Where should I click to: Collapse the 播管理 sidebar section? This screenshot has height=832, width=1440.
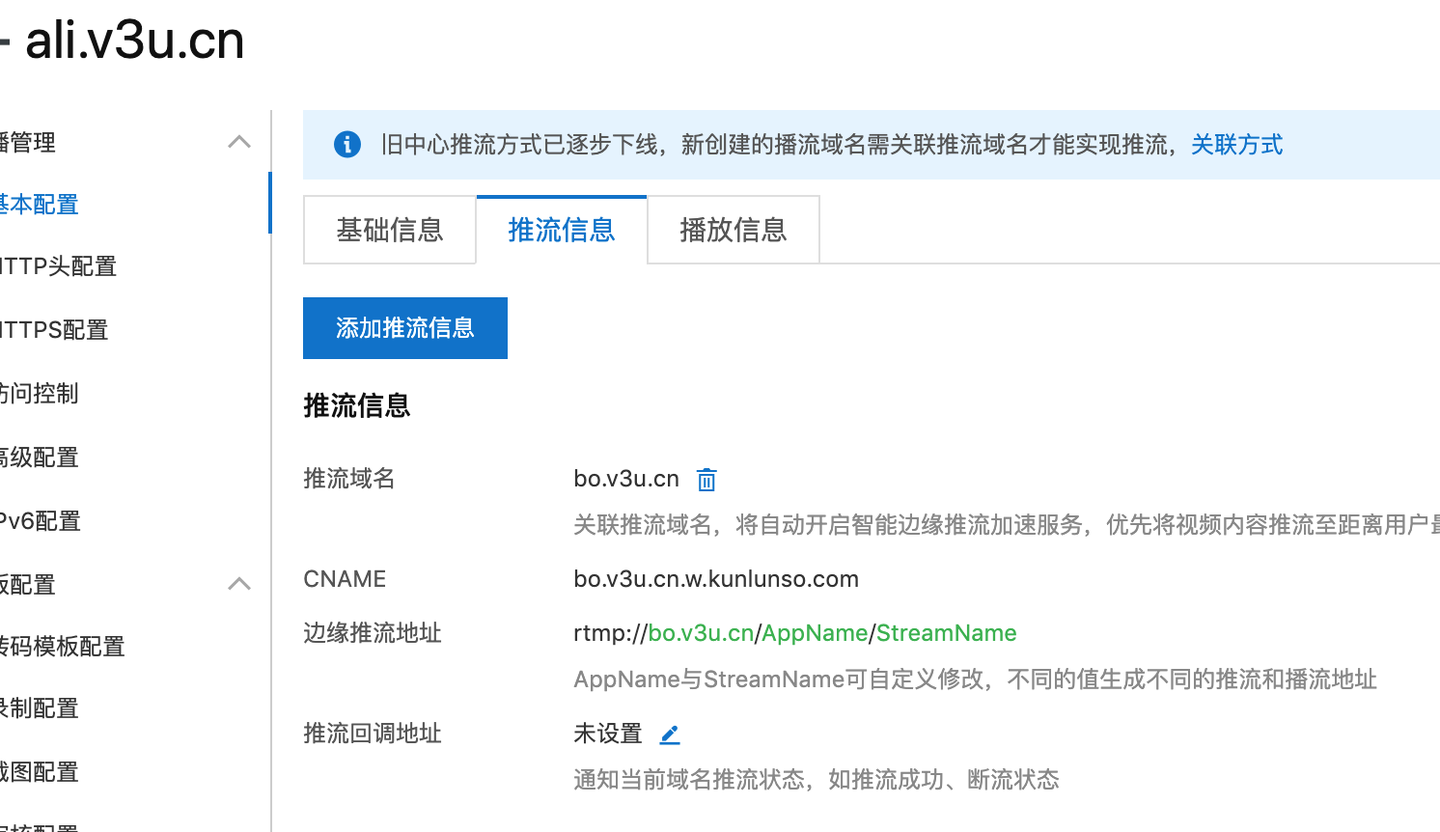(239, 142)
